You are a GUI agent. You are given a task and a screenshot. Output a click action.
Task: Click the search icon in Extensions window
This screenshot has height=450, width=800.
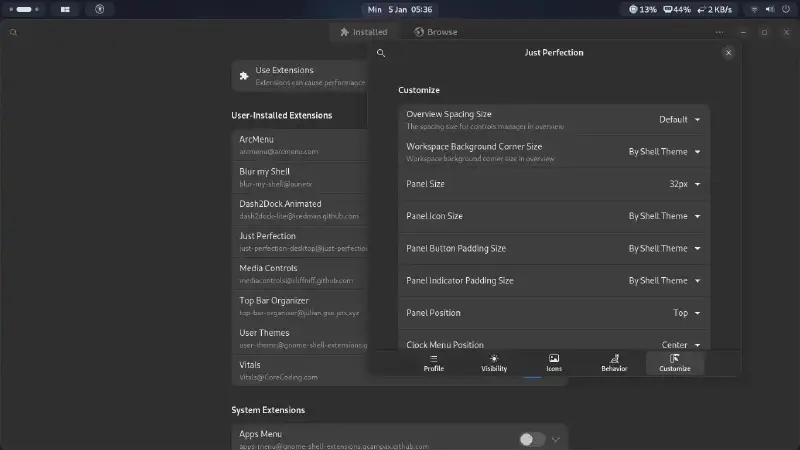click(13, 32)
